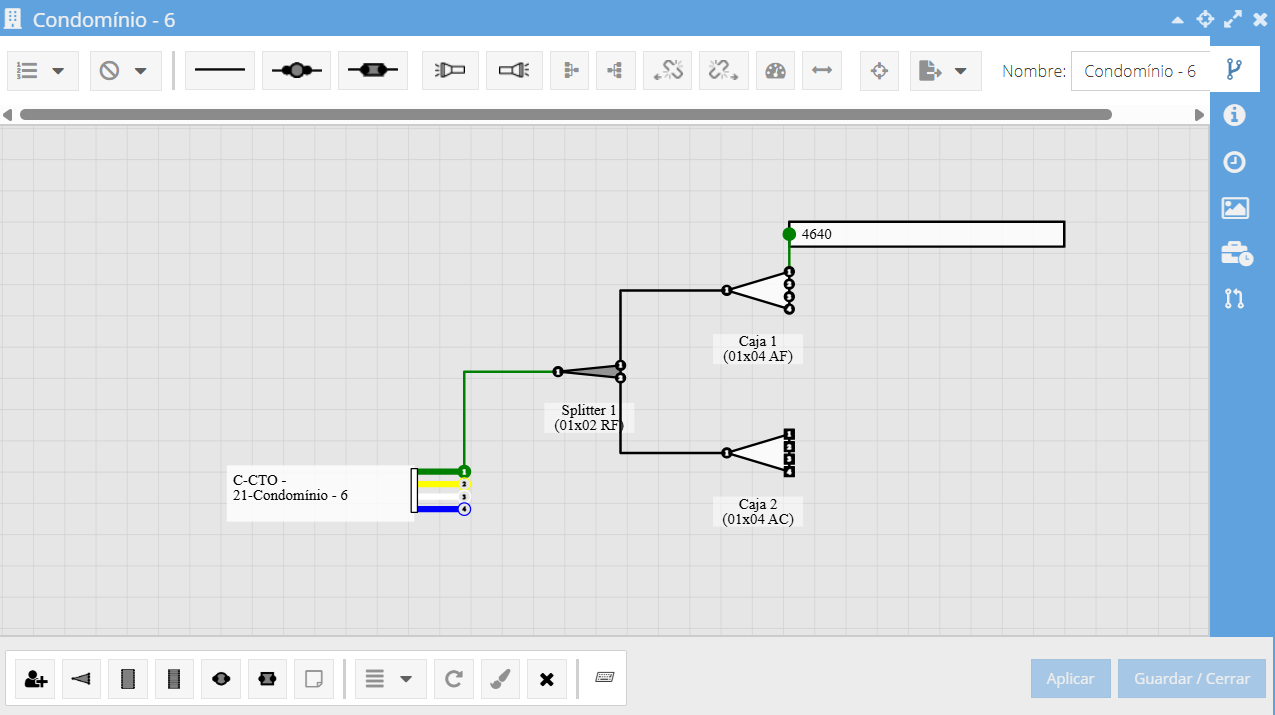The height and width of the screenshot is (715, 1275).
Task: Click the green node at the 4640 box
Action: pyautogui.click(x=789, y=234)
